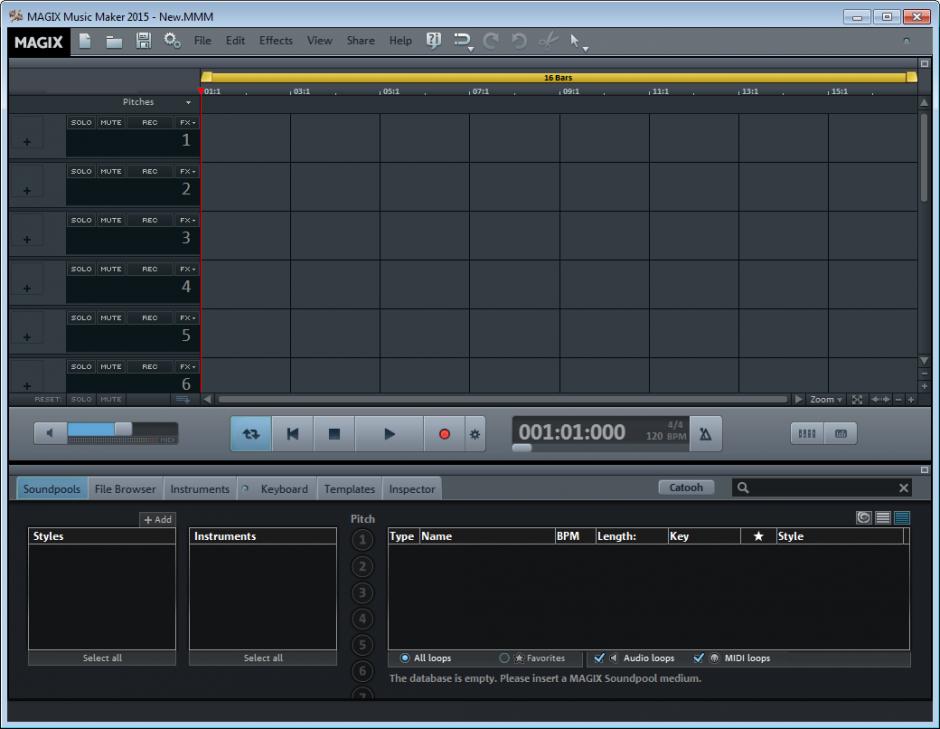Viewport: 940px width, 729px height.
Task: Open the loop mode dropdown arrow in toolbar
Action: coord(471,49)
